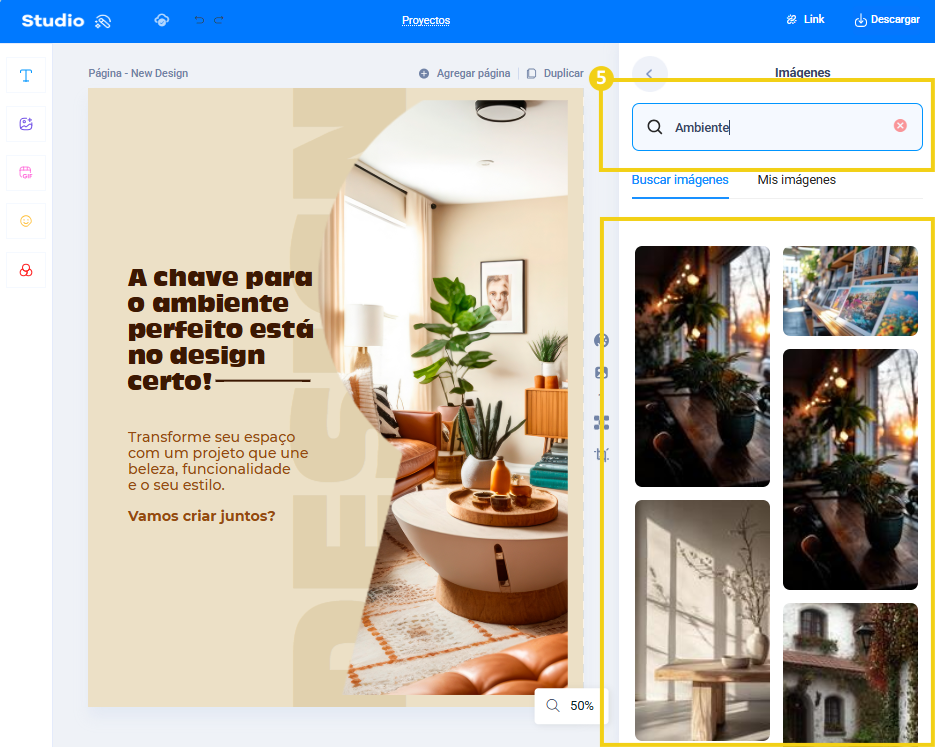The width and height of the screenshot is (935, 747).
Task: Select the wooden table with vase image
Action: 702,621
